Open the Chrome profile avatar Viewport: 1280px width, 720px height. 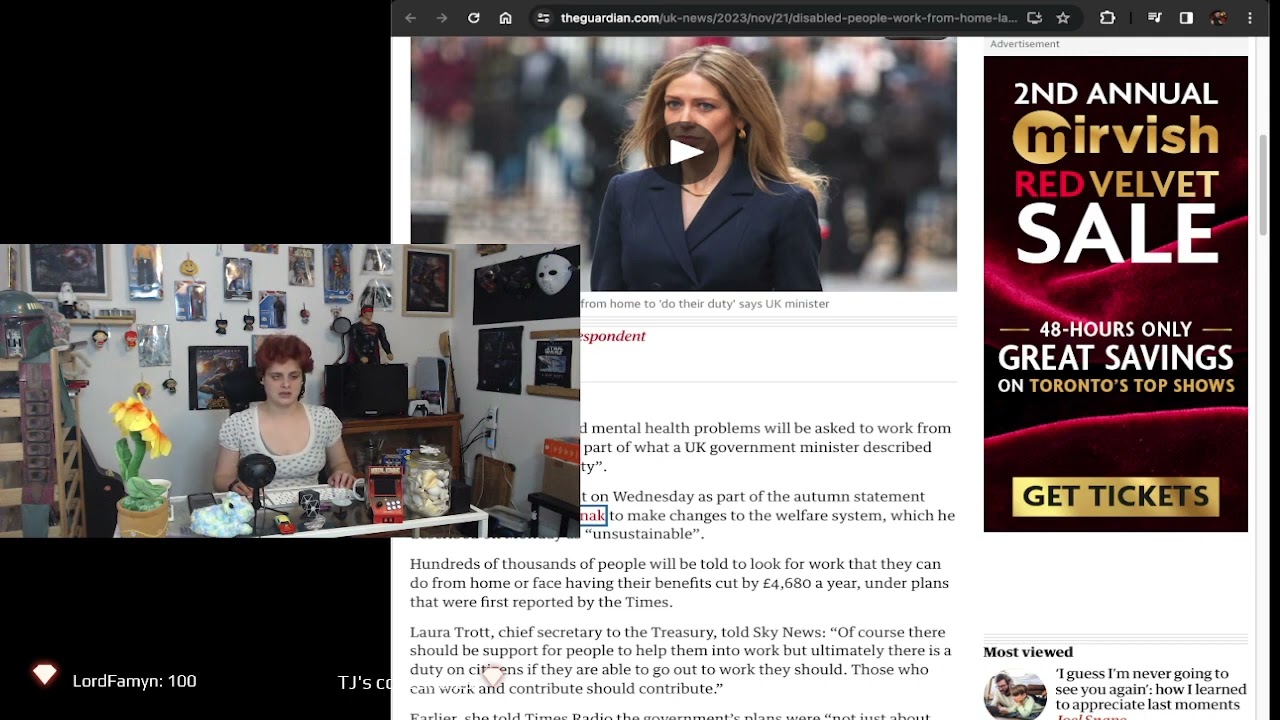(x=1218, y=18)
